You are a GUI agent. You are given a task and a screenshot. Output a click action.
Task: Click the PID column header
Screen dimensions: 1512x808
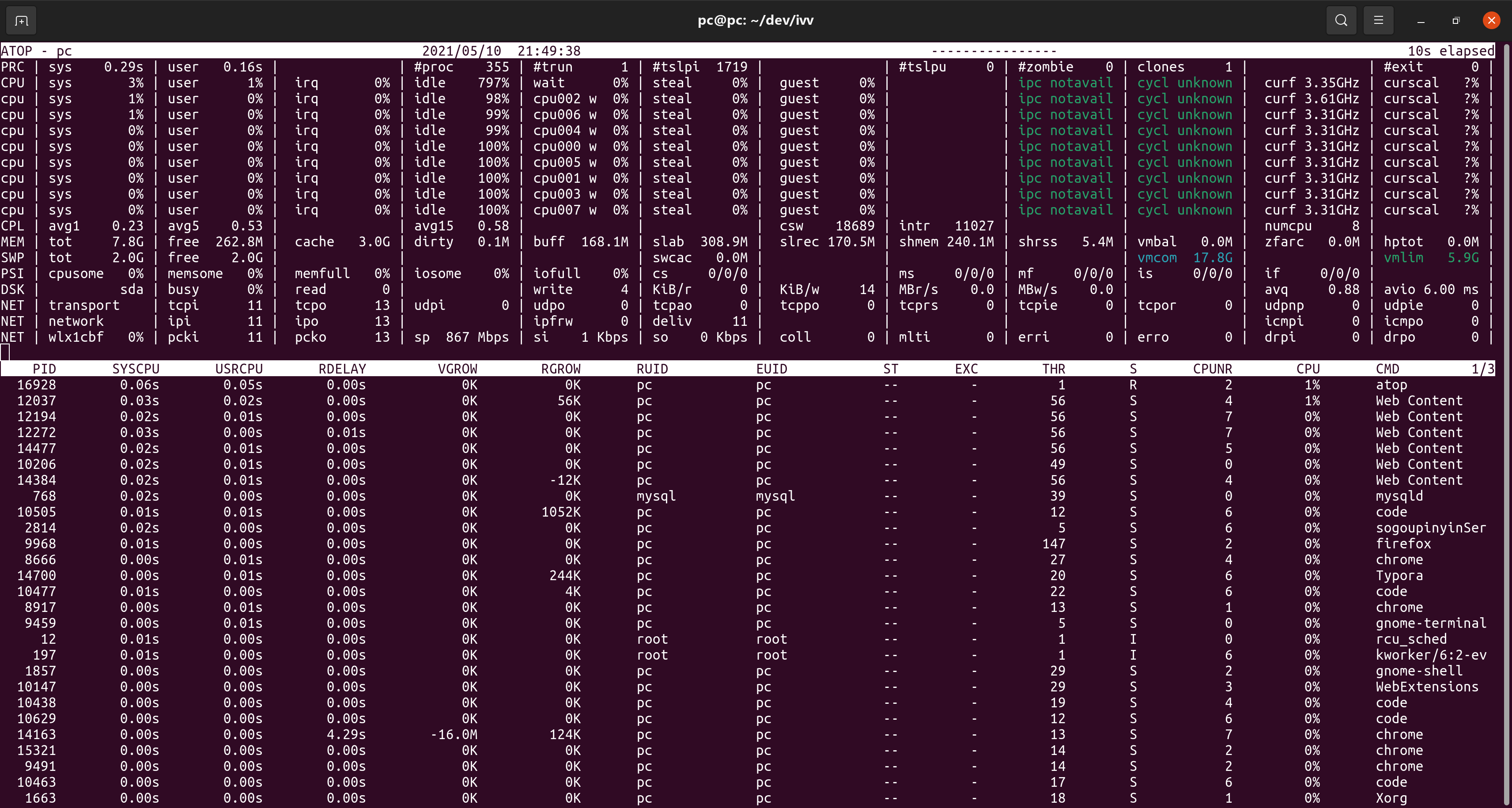tap(44, 369)
